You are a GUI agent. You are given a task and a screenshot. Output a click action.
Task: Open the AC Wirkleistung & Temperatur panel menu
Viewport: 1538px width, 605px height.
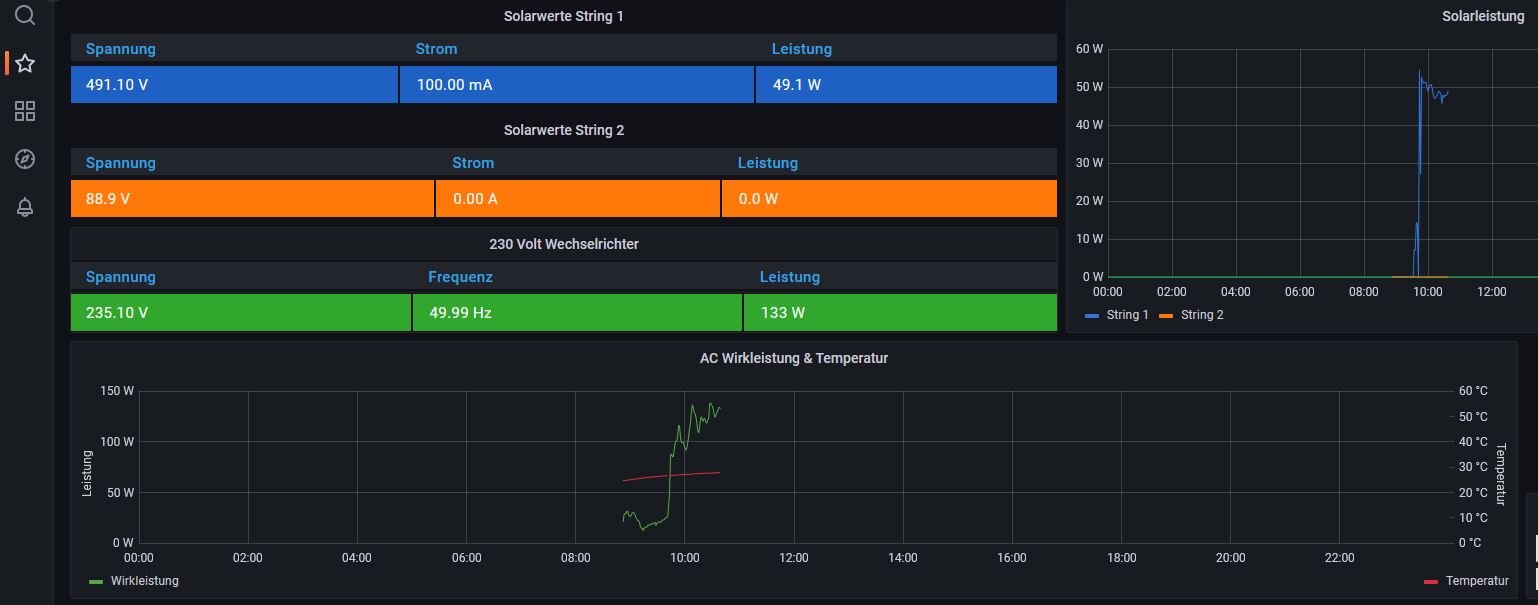click(793, 358)
